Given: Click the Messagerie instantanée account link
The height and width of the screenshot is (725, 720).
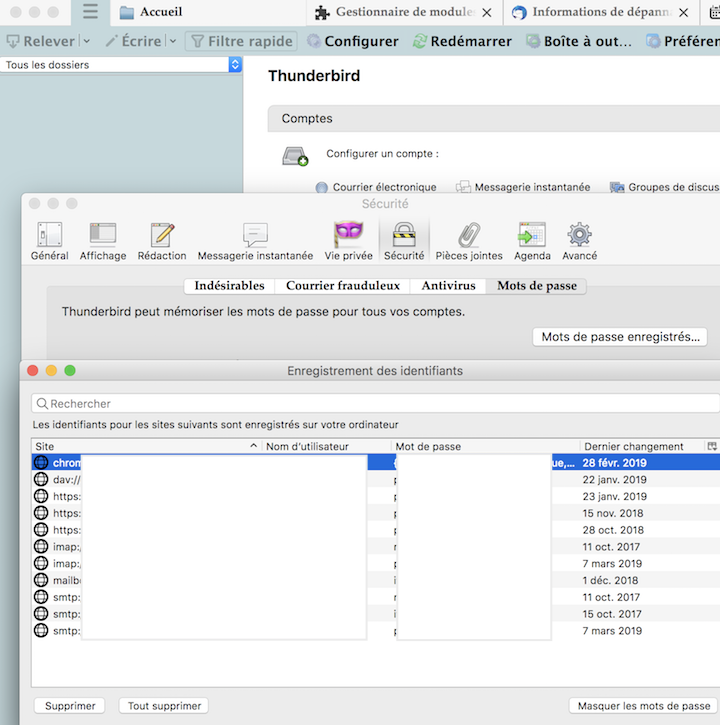Looking at the screenshot, I should [523, 187].
